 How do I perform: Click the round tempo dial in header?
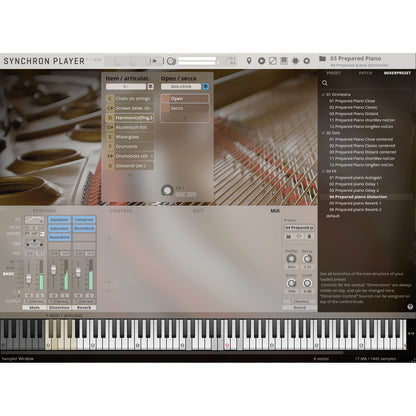pos(171,61)
